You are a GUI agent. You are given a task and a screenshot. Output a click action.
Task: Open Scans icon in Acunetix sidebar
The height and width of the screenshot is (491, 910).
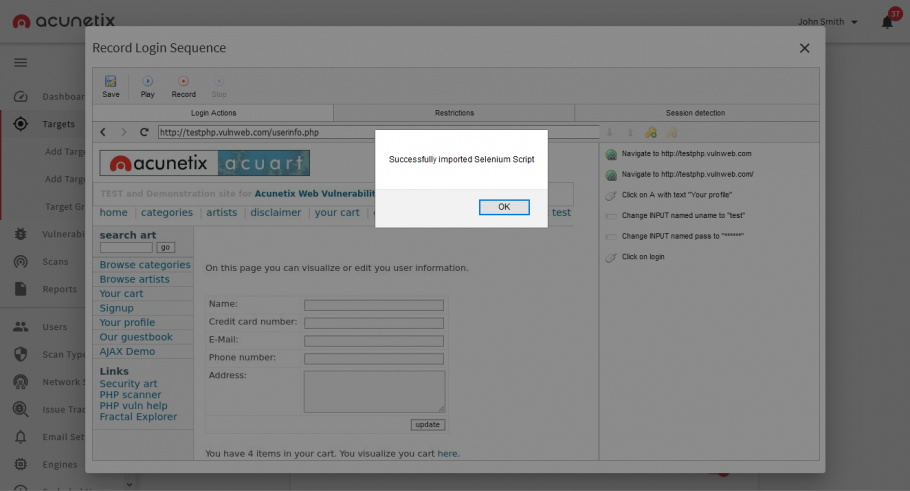[x=21, y=262]
